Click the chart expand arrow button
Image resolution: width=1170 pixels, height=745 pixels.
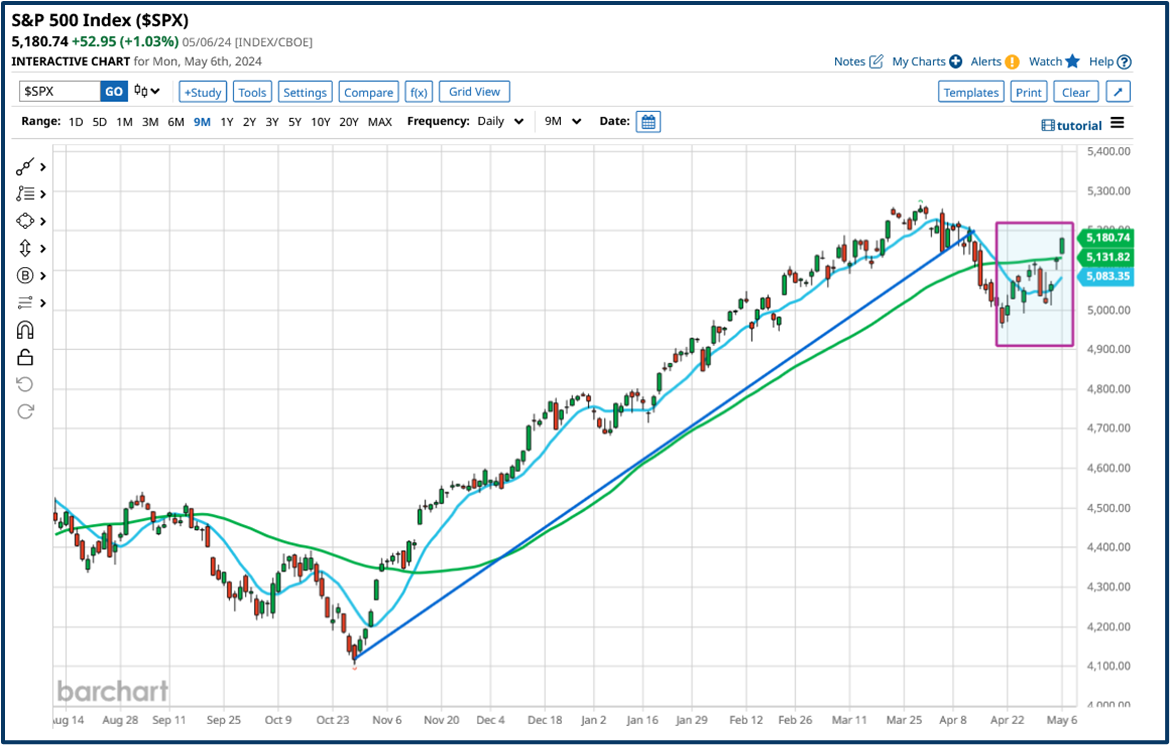tap(1118, 91)
